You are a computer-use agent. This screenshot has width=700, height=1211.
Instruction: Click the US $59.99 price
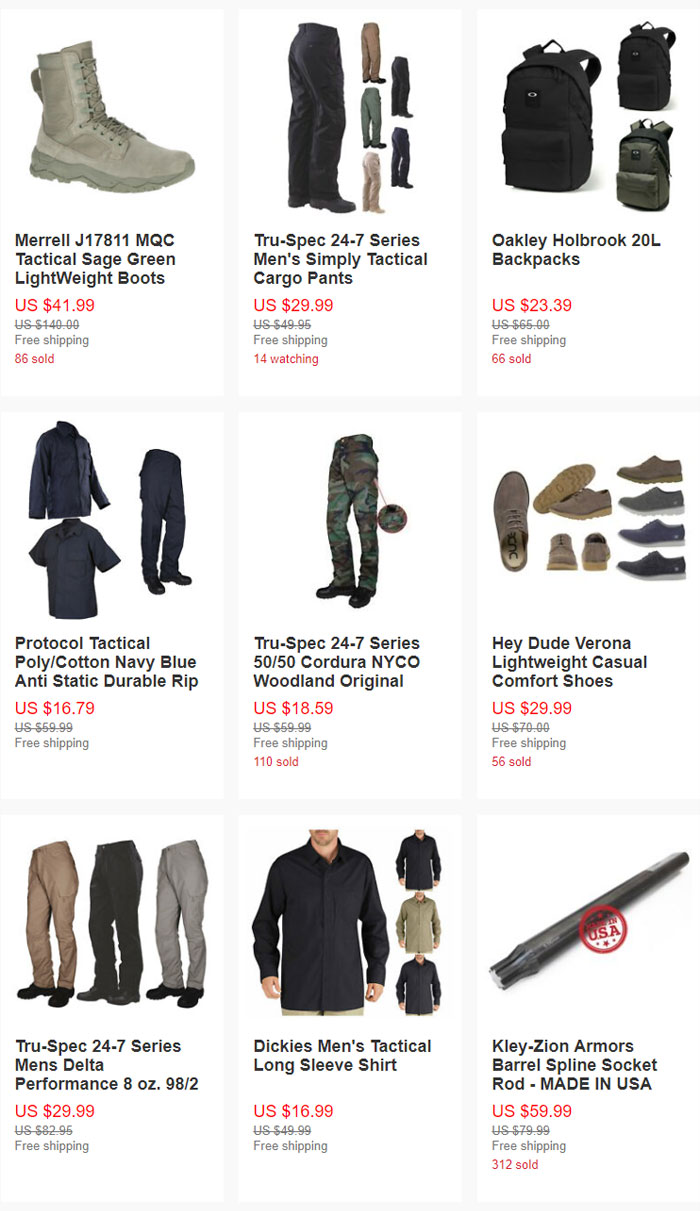click(x=532, y=1111)
